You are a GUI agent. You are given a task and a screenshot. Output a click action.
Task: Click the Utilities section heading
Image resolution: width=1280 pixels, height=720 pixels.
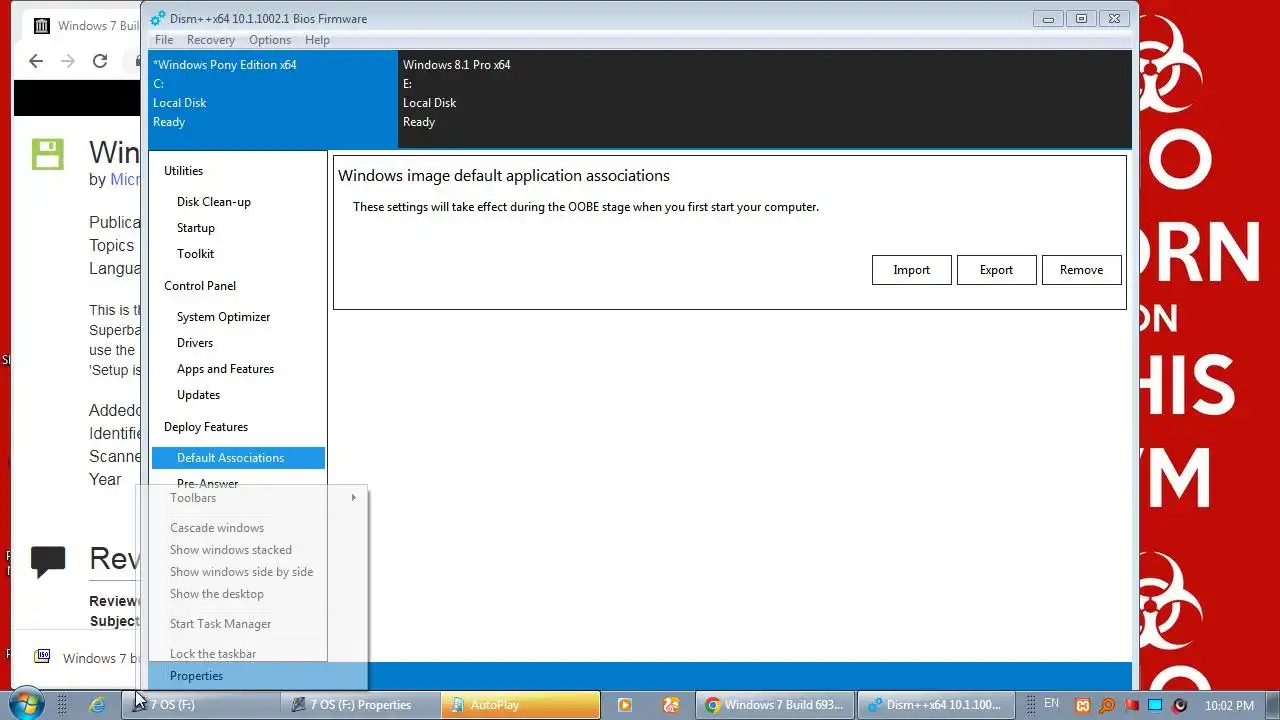point(184,171)
